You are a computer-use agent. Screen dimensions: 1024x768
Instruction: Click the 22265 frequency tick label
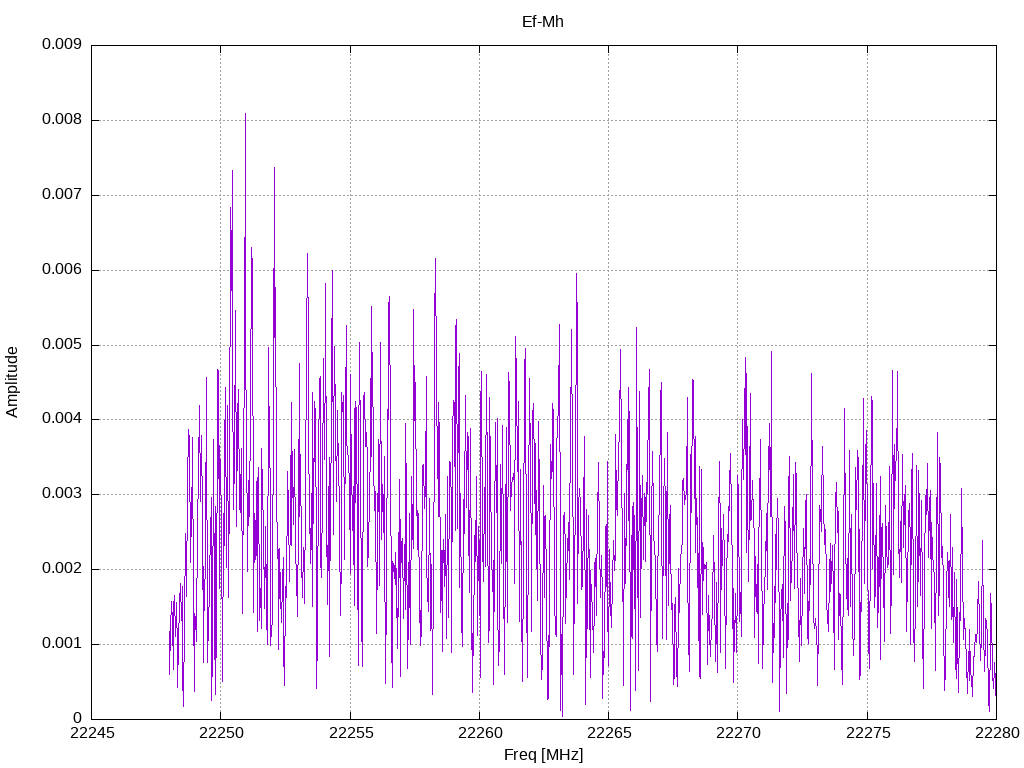(608, 733)
